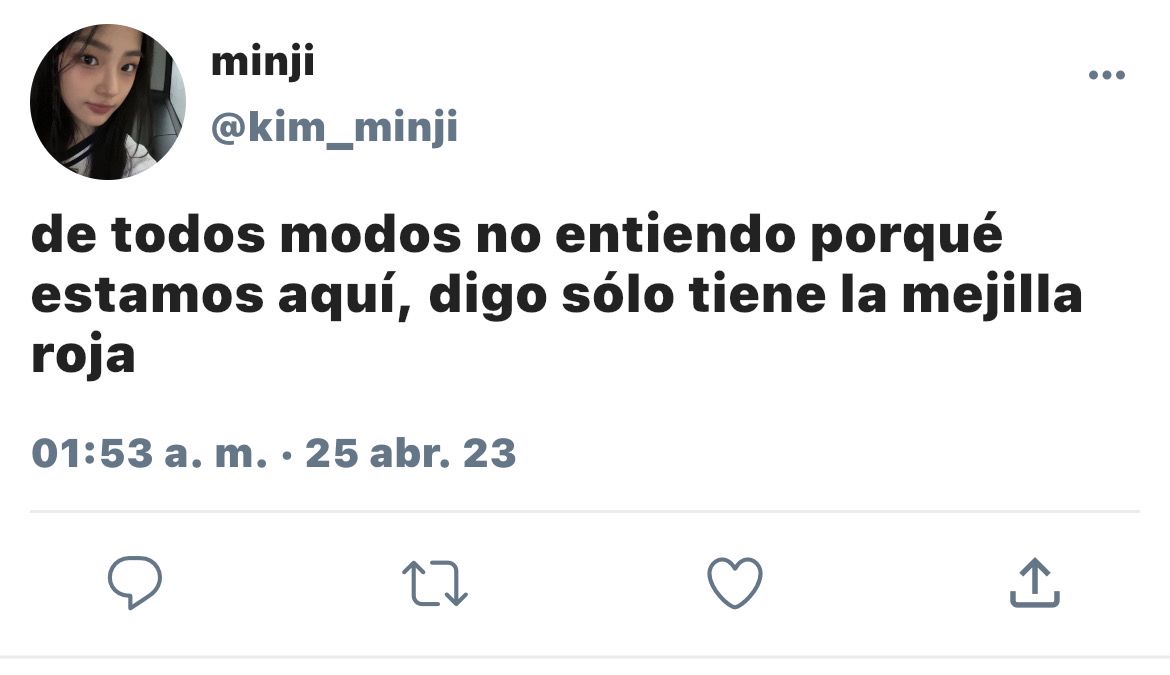Click the phrase 'estamos aquí' in the tweet

[x=222, y=297]
